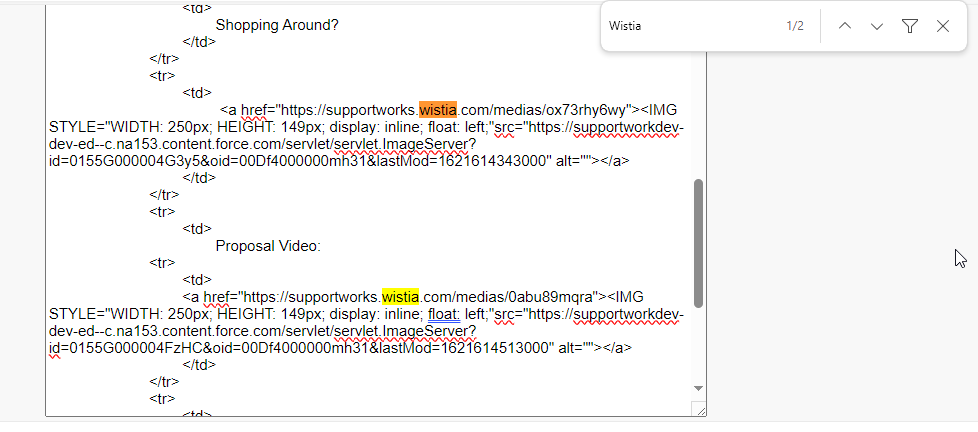Open find search filter options
This screenshot has height=432, width=978.
pos(910,26)
